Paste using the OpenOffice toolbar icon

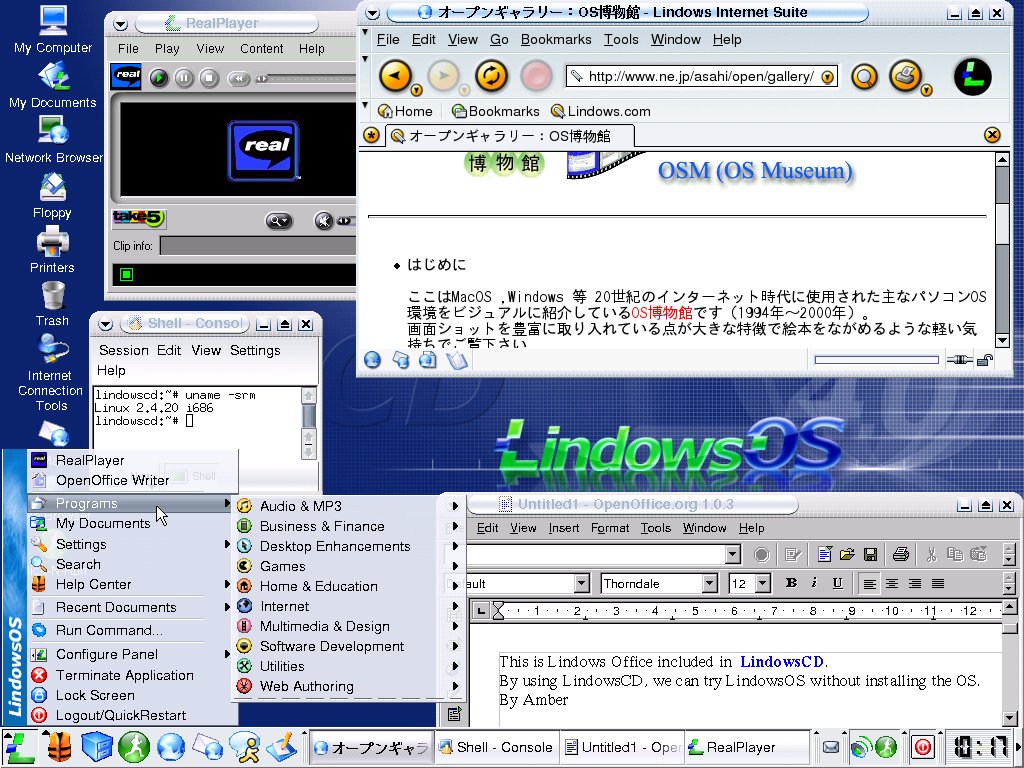click(978, 554)
